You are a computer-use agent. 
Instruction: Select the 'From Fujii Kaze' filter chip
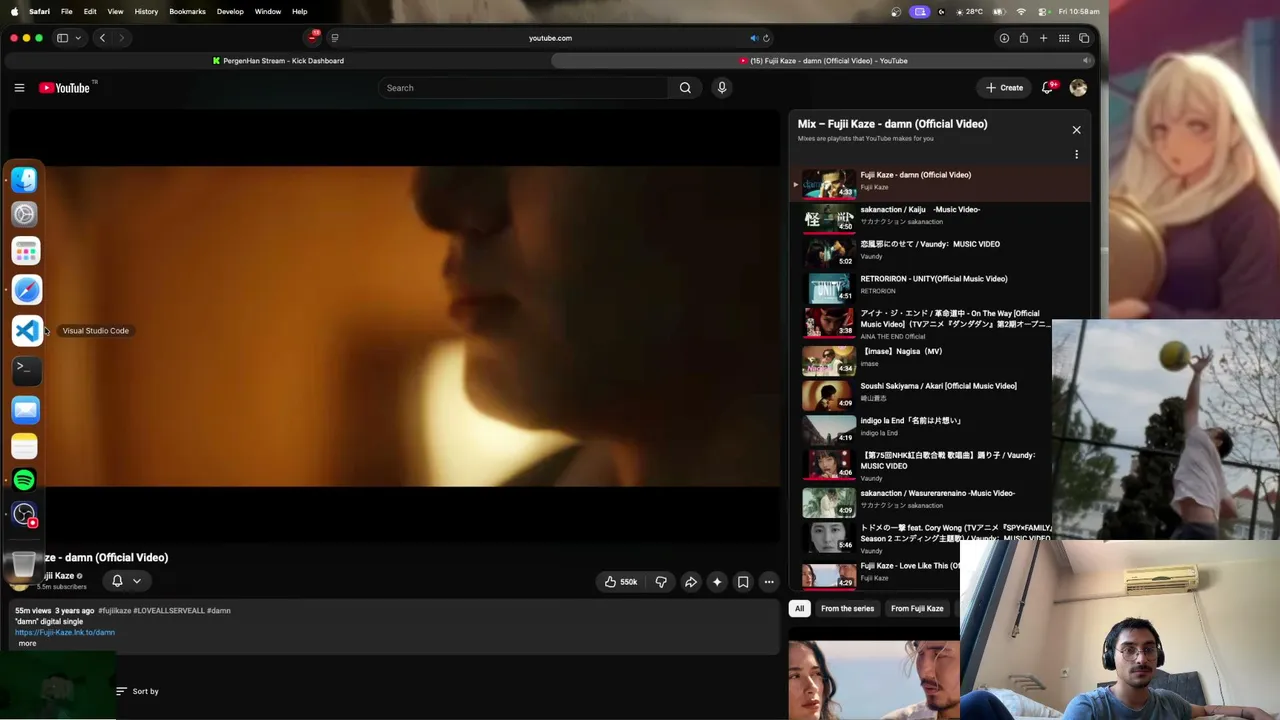click(x=917, y=608)
